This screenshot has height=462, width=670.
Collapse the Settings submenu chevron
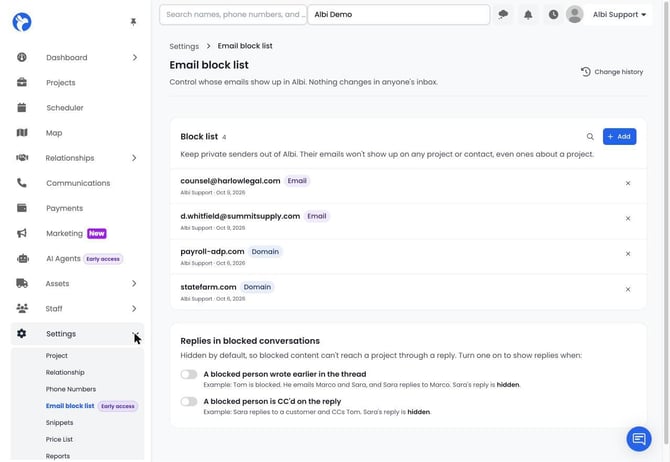[135, 334]
